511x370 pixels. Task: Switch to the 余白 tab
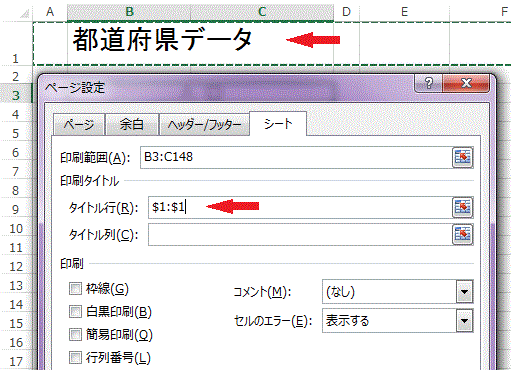[132, 125]
